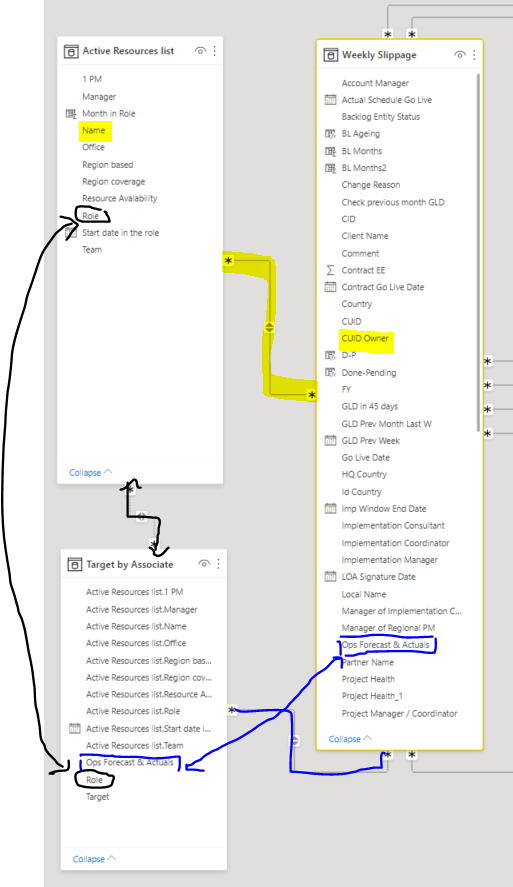Toggle visibility eye of Active Resources list
The image size is (513, 887).
tap(200, 51)
